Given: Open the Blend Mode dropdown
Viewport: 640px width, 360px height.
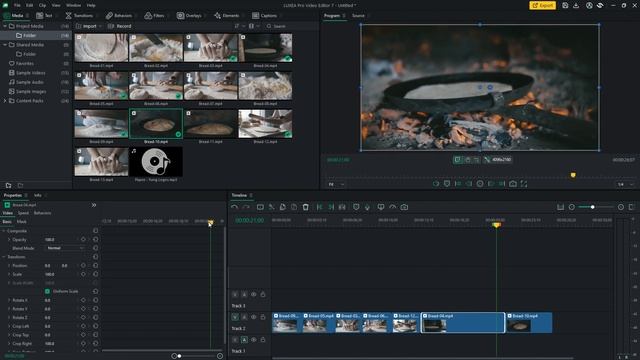Looking at the screenshot, I should tap(65, 248).
